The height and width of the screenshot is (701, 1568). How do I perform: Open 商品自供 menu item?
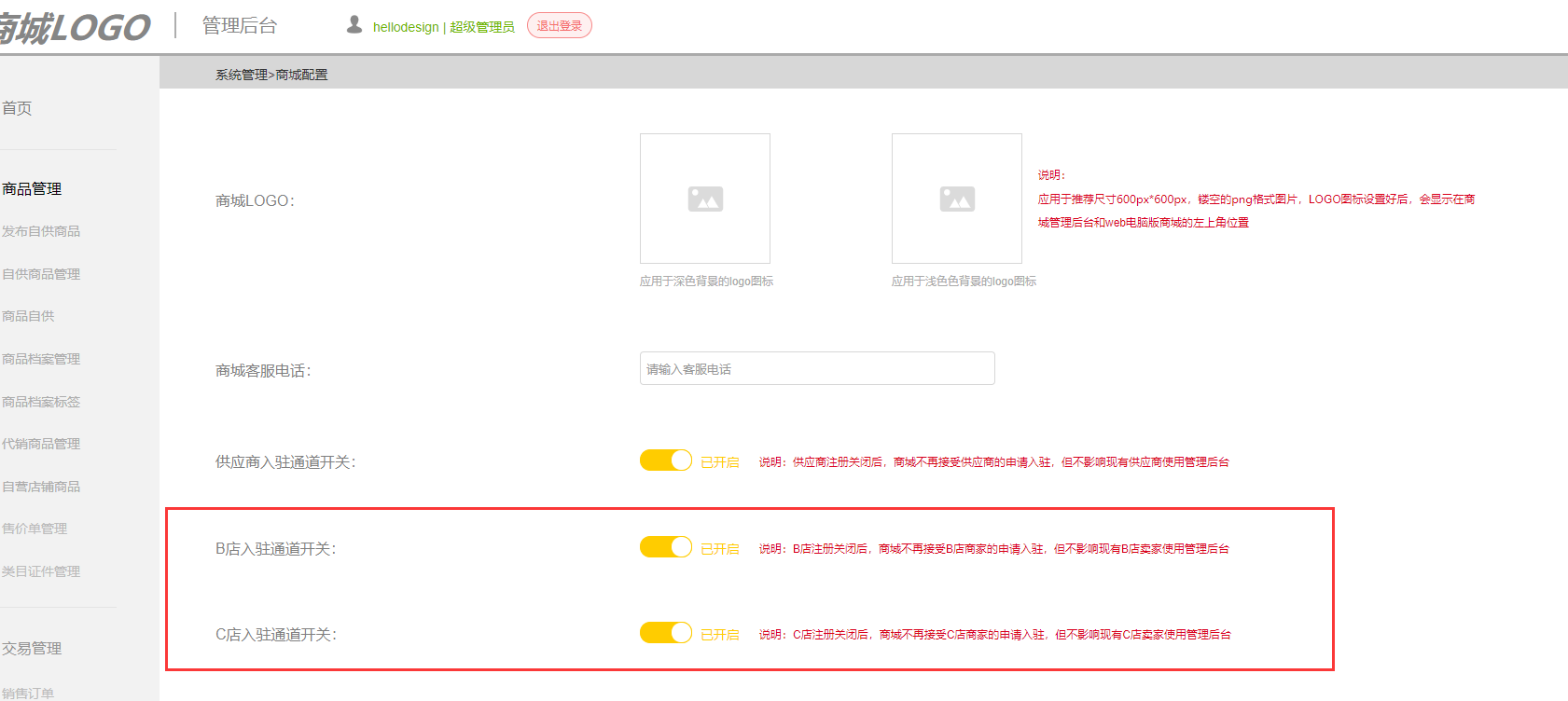coord(28,316)
